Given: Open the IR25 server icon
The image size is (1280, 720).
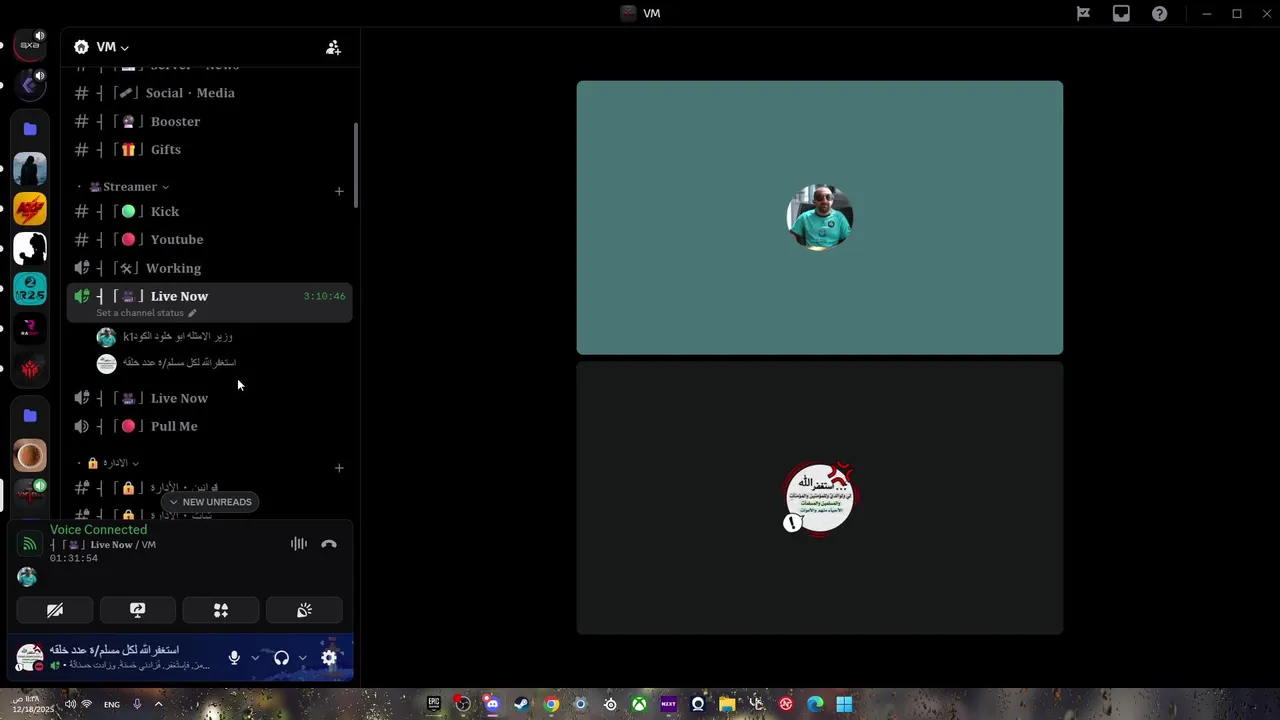Looking at the screenshot, I should [30, 289].
